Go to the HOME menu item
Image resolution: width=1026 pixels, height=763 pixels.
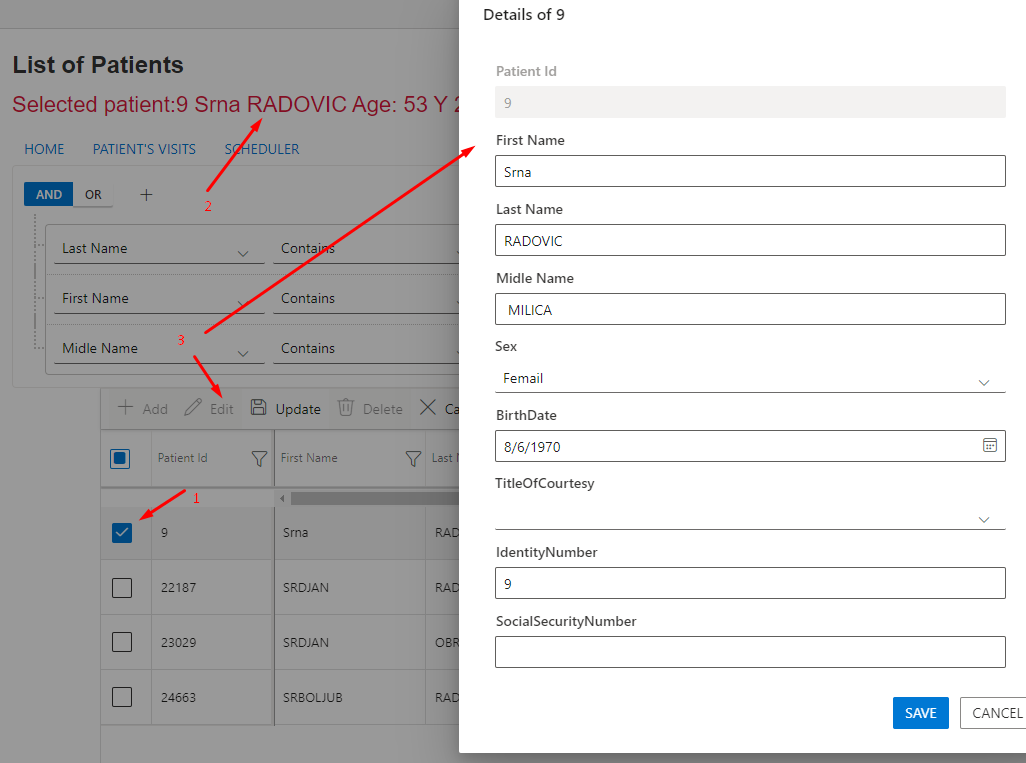pyautogui.click(x=44, y=149)
